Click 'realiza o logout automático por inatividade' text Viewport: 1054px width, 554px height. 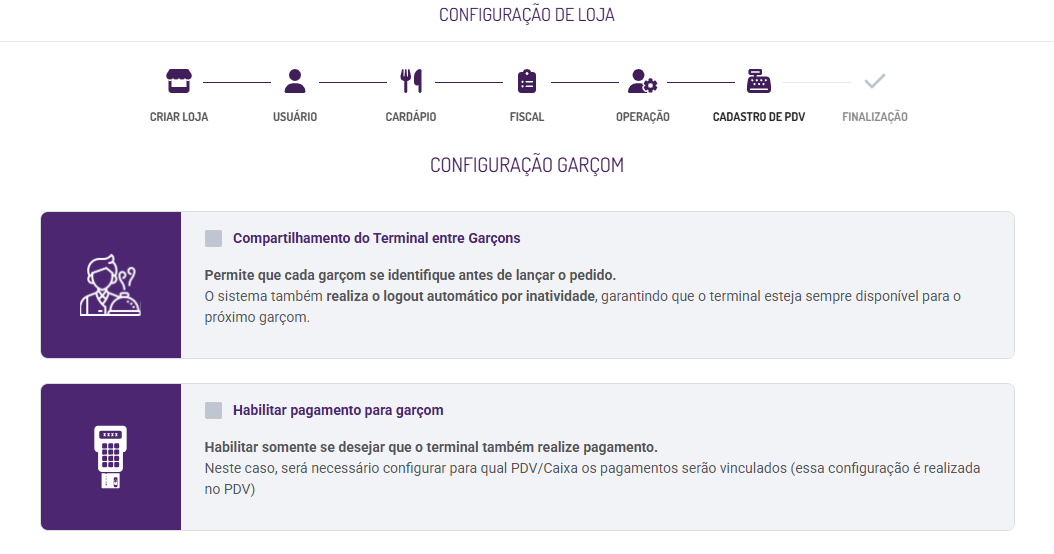point(460,296)
